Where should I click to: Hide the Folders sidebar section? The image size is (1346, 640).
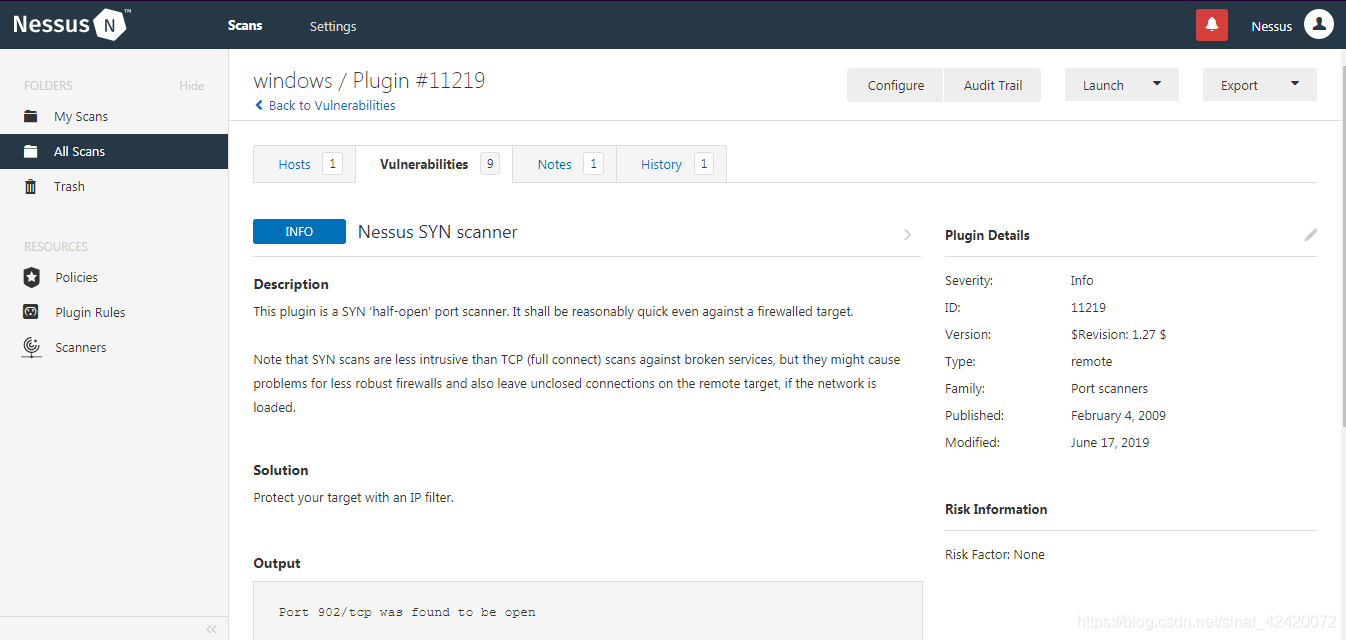click(192, 86)
